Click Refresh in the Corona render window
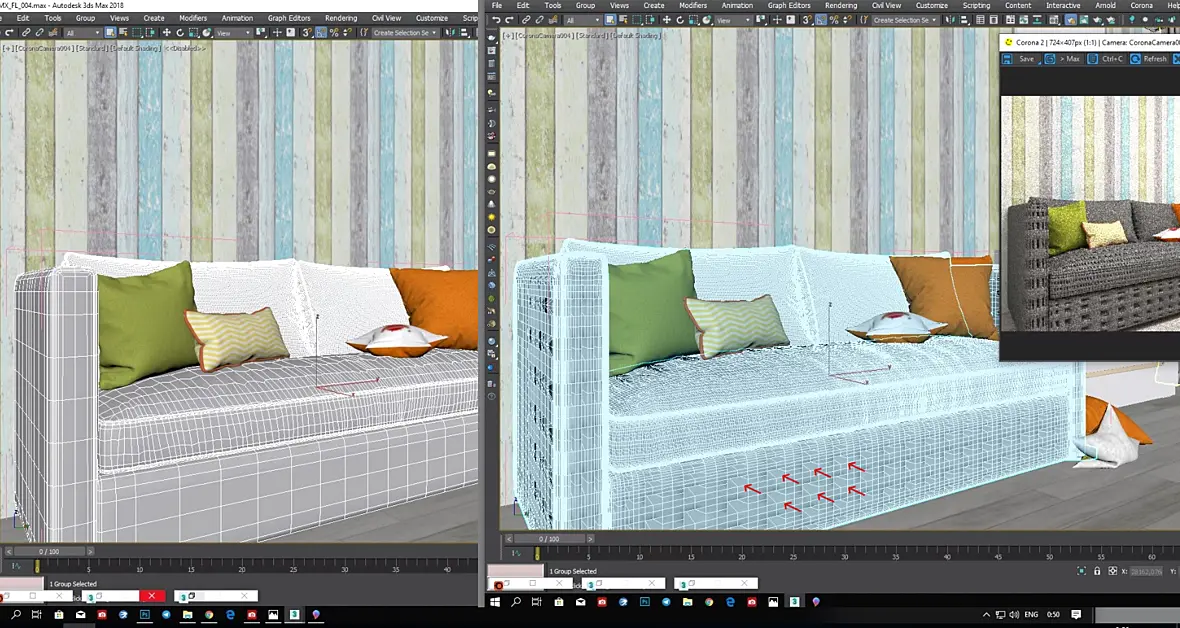1180x628 pixels. (1149, 59)
